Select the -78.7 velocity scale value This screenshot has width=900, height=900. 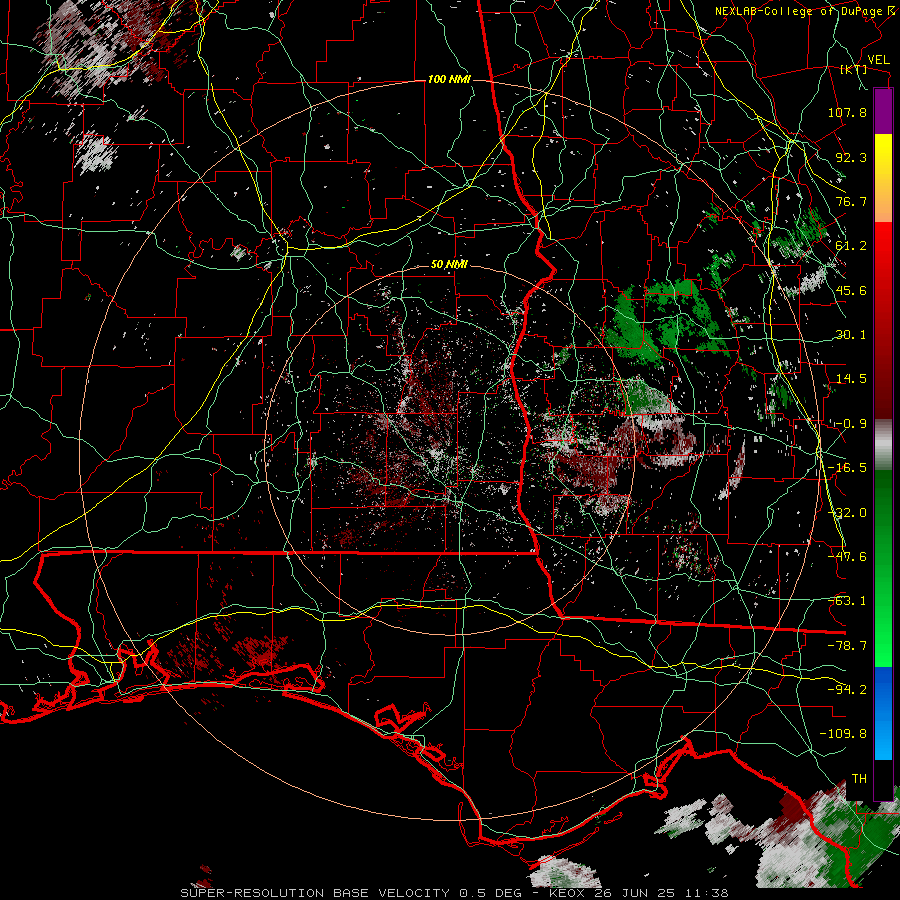pos(847,646)
